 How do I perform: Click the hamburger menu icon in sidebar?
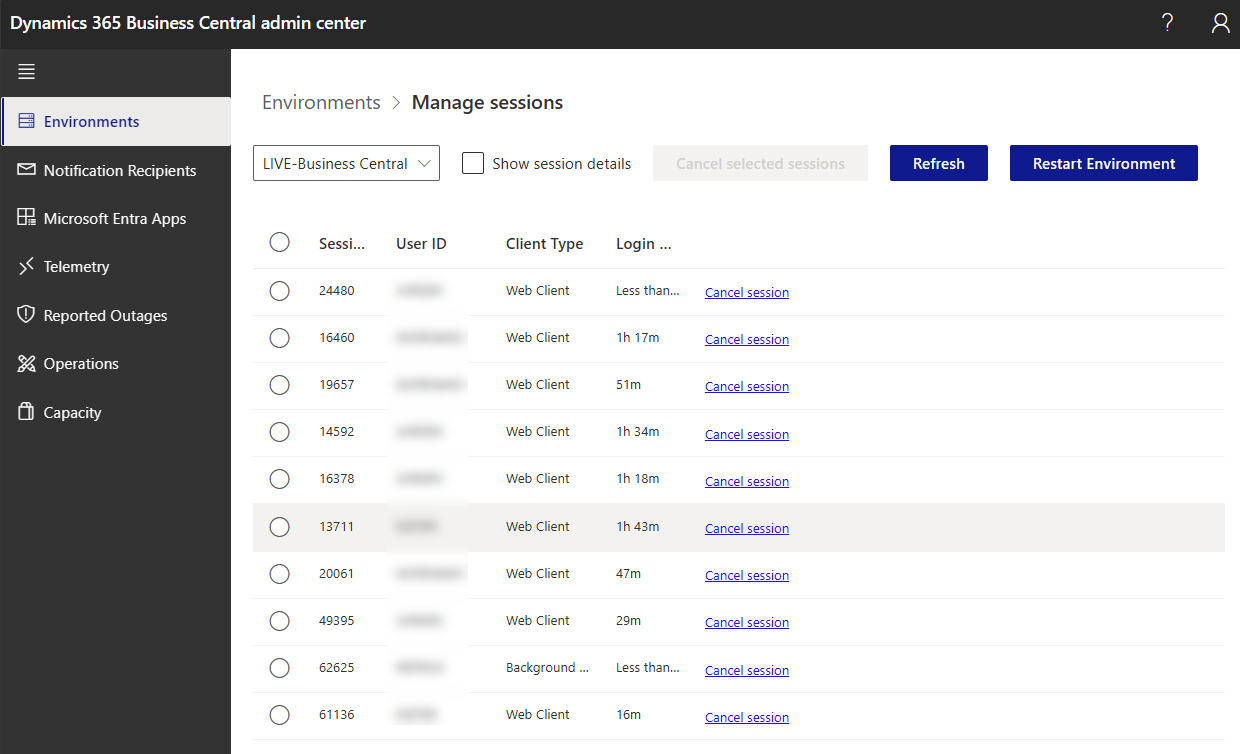pyautogui.click(x=27, y=72)
